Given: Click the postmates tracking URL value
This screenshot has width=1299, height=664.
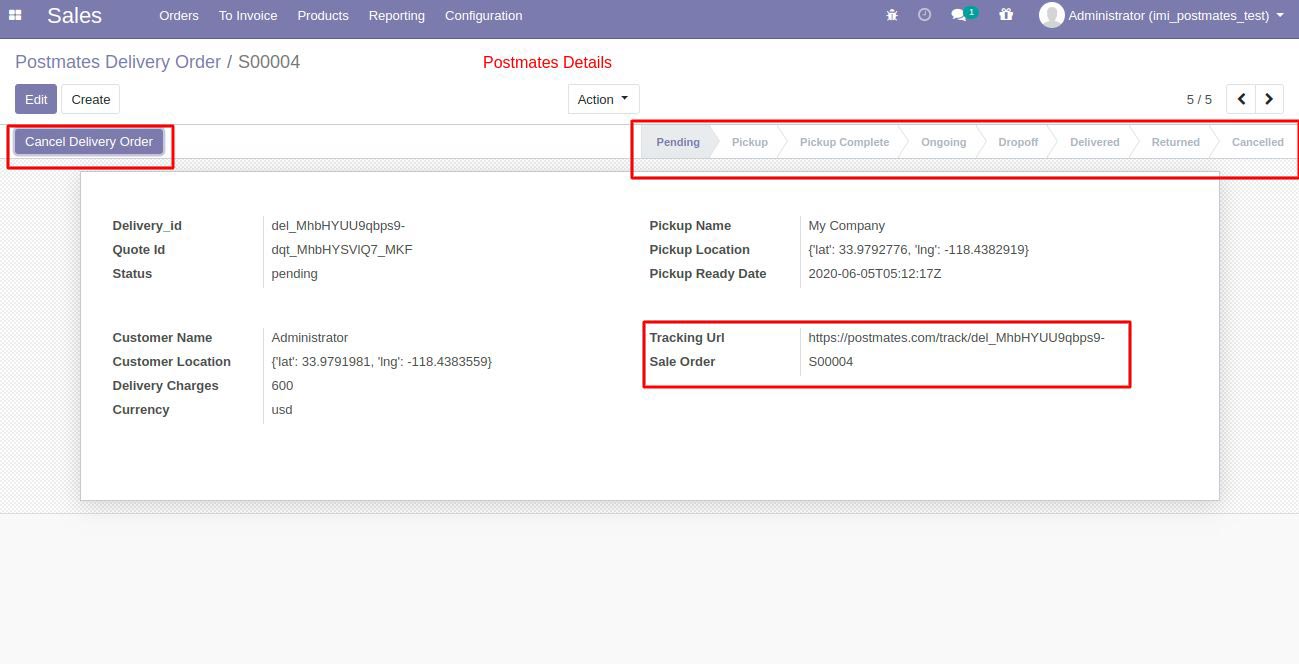Looking at the screenshot, I should click(956, 338).
